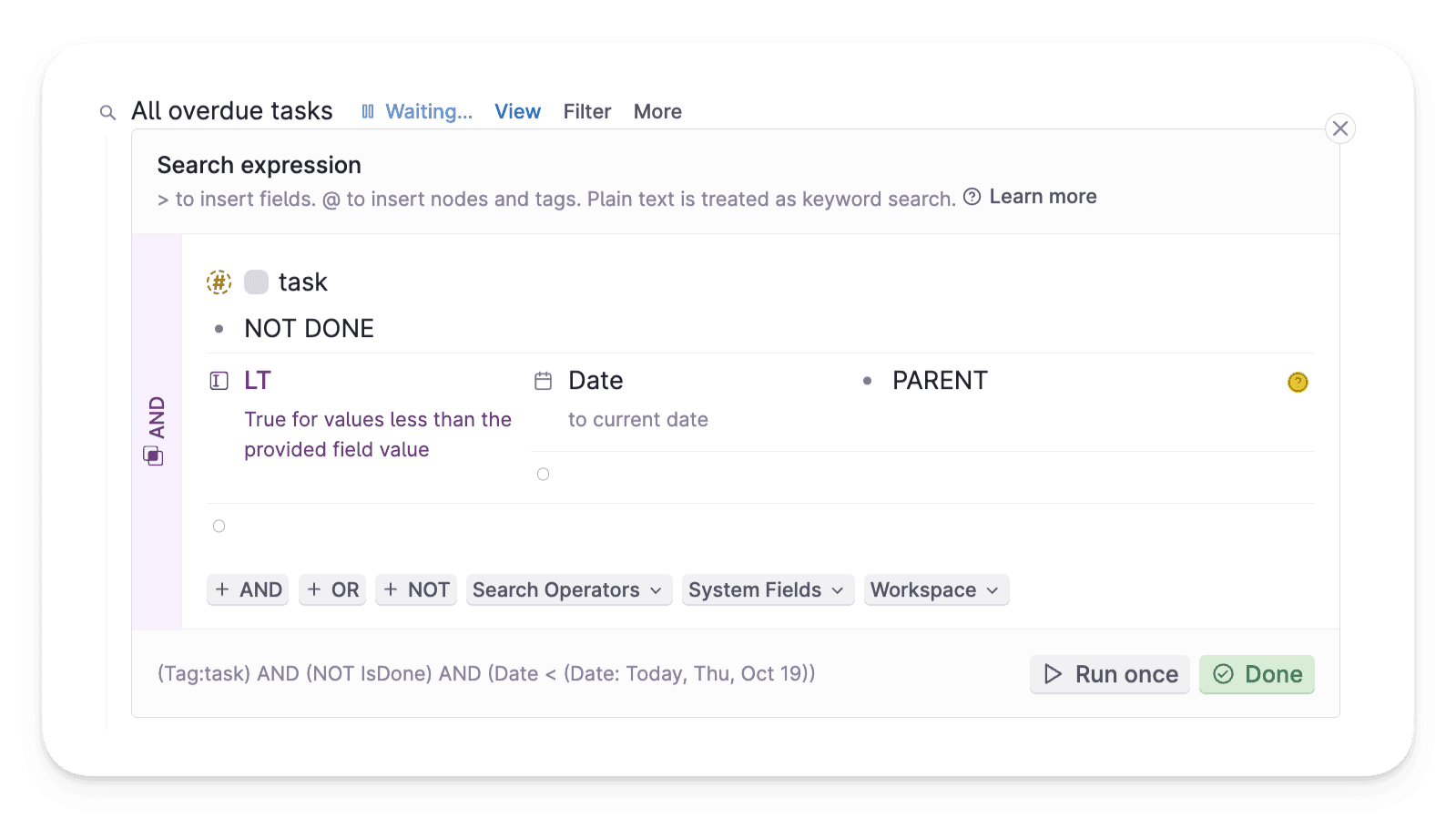Viewport: 1456px width, 819px height.
Task: Click the AND group node icon
Action: click(154, 456)
